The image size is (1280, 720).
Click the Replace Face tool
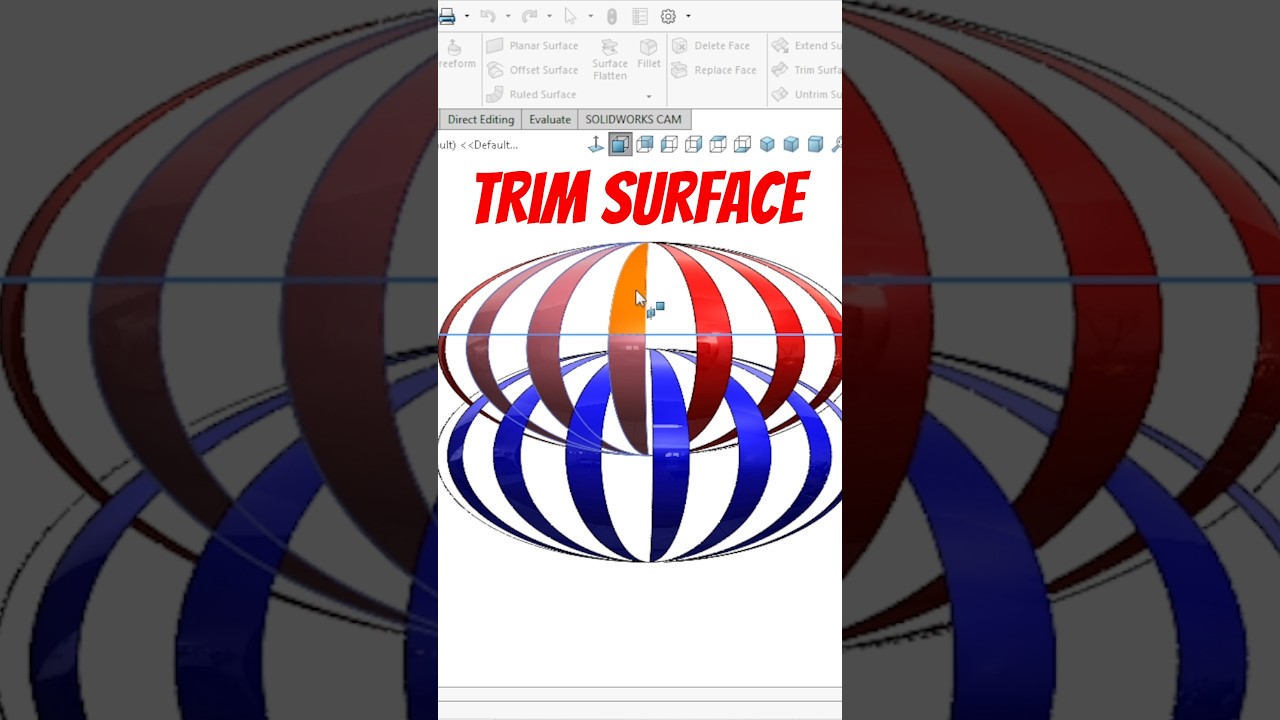714,70
